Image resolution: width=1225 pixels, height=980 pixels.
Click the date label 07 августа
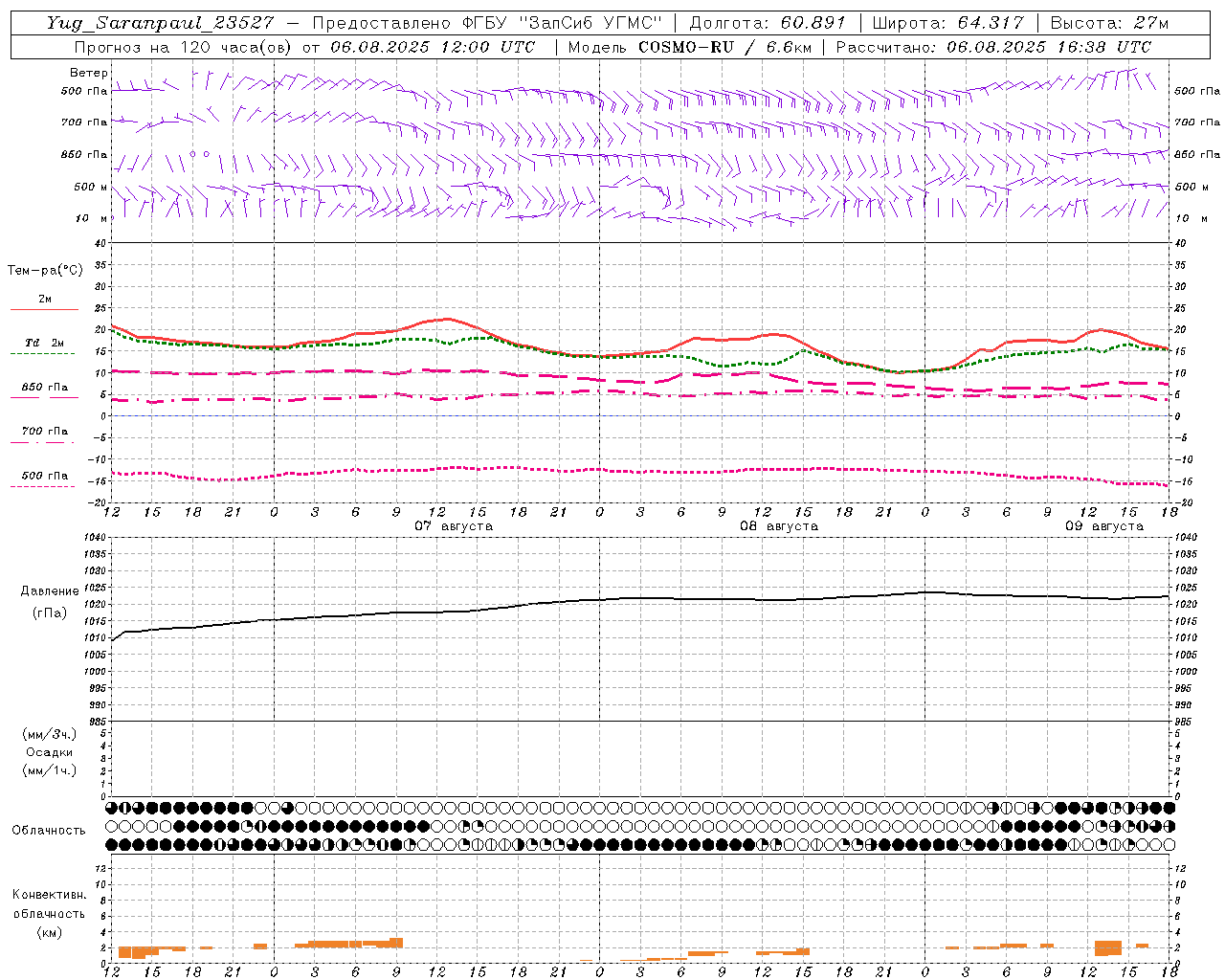point(454,526)
